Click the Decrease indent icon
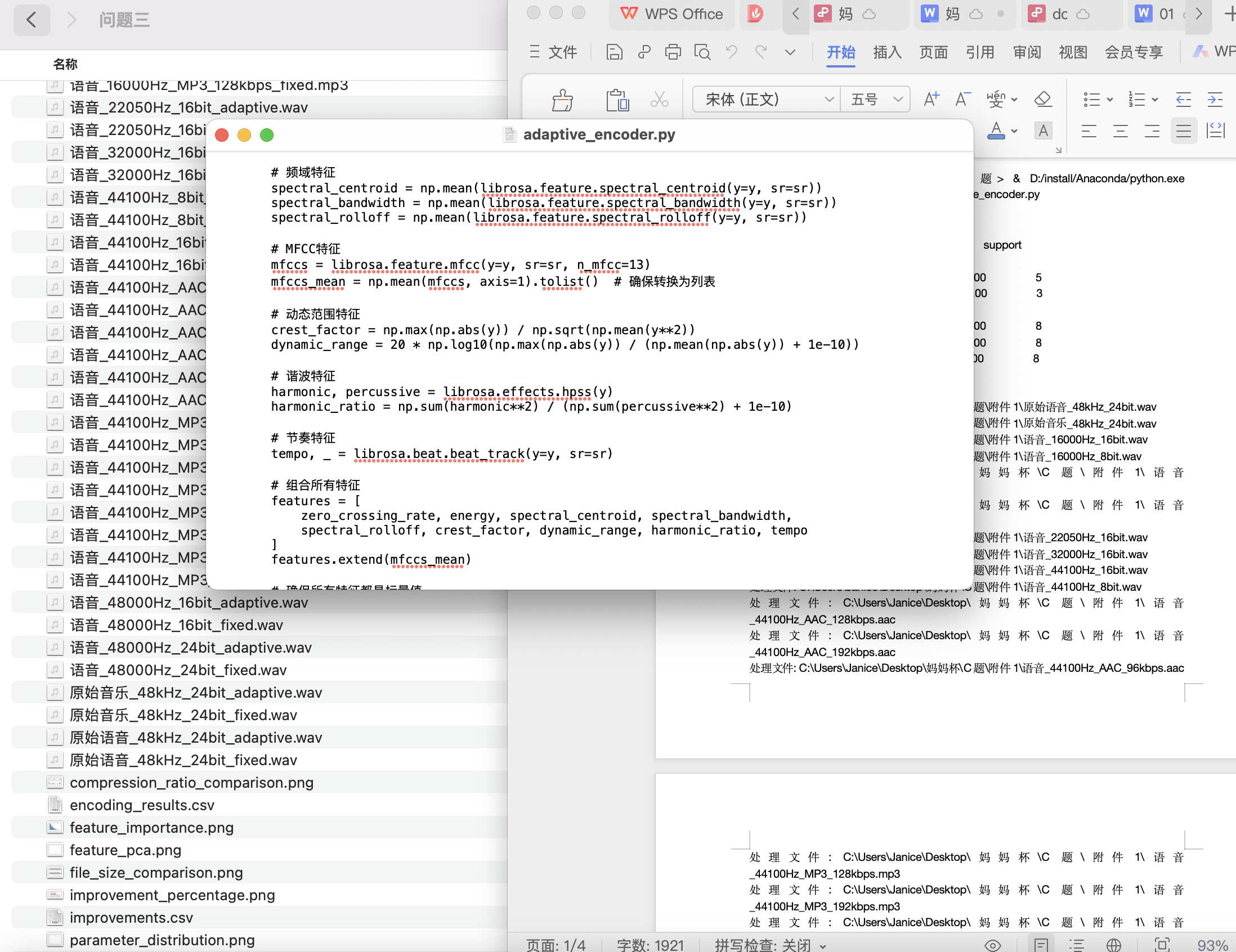 pos(1183,100)
